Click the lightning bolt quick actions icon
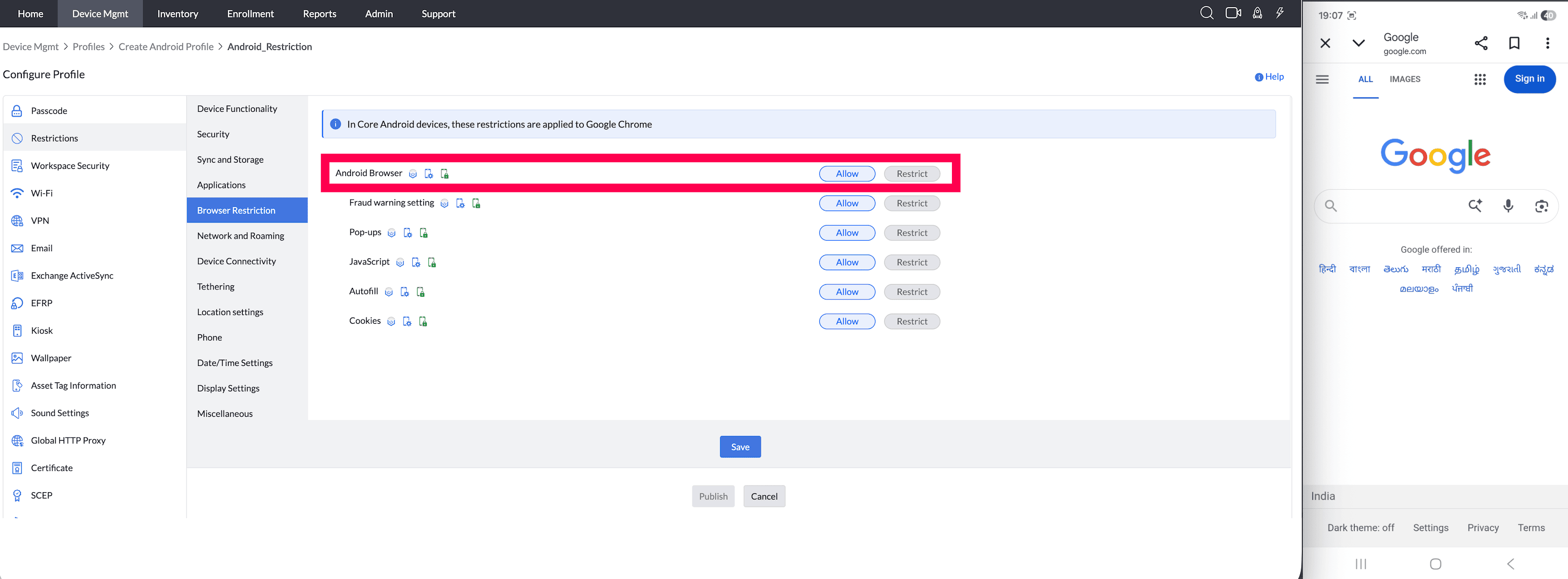The height and width of the screenshot is (579, 1568). click(x=1280, y=13)
